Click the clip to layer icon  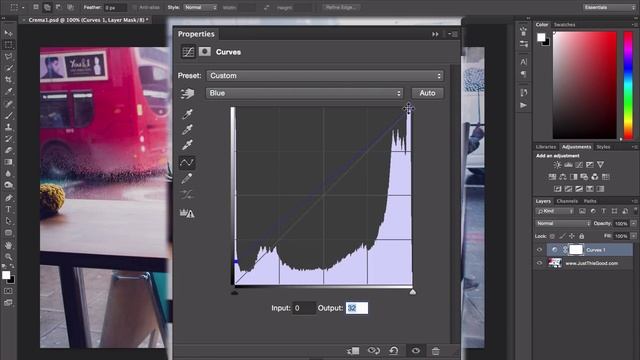click(x=353, y=351)
